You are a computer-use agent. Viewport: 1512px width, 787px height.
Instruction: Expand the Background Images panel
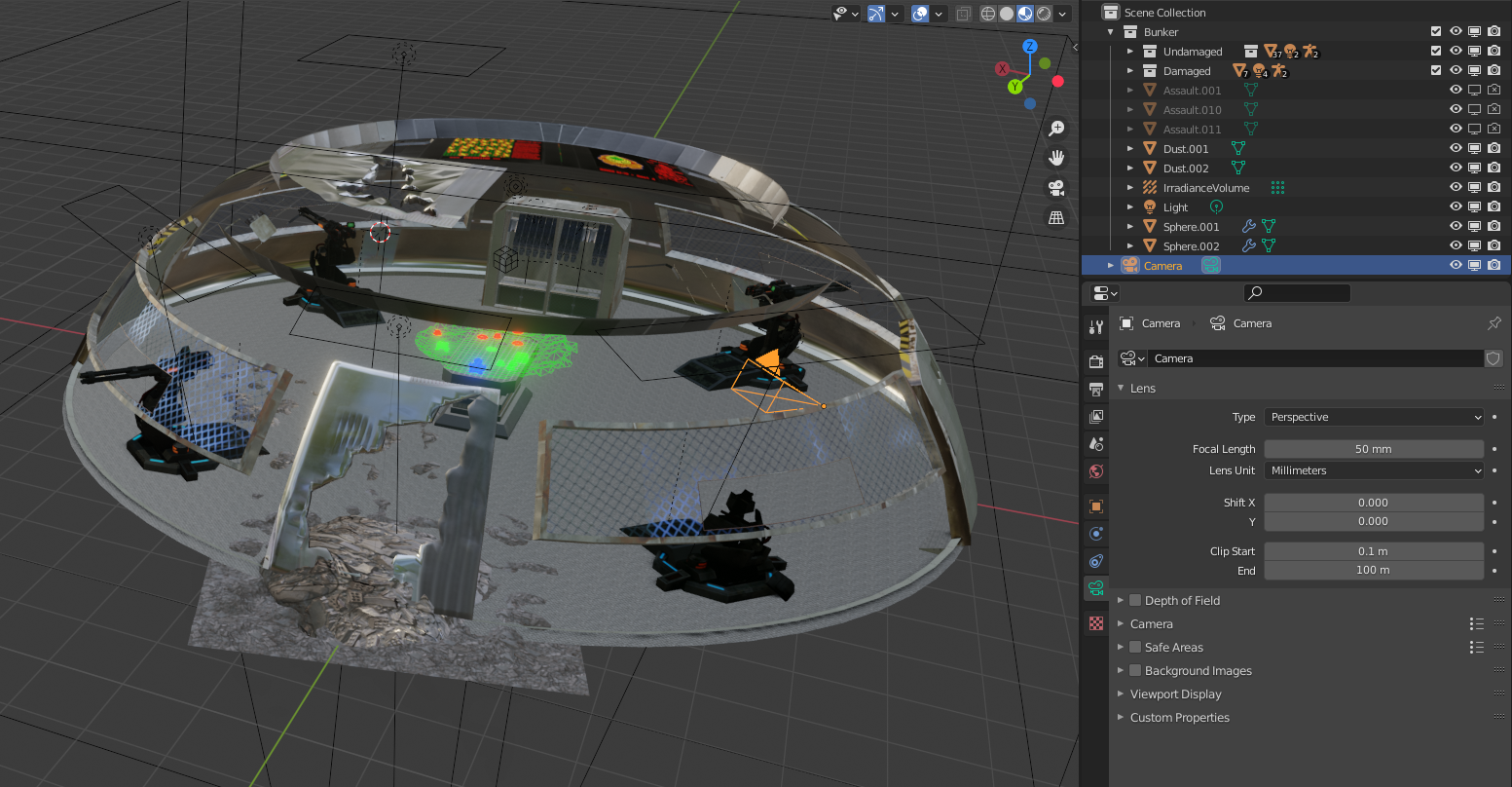coord(1198,671)
